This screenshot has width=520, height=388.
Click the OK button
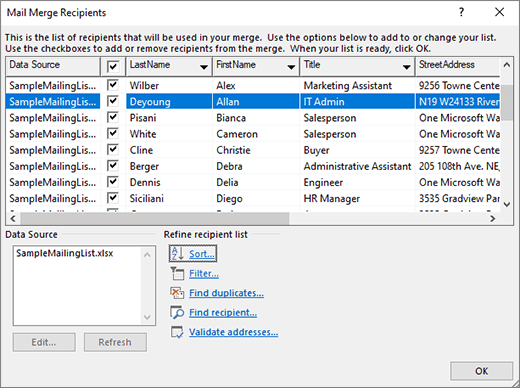point(481,371)
